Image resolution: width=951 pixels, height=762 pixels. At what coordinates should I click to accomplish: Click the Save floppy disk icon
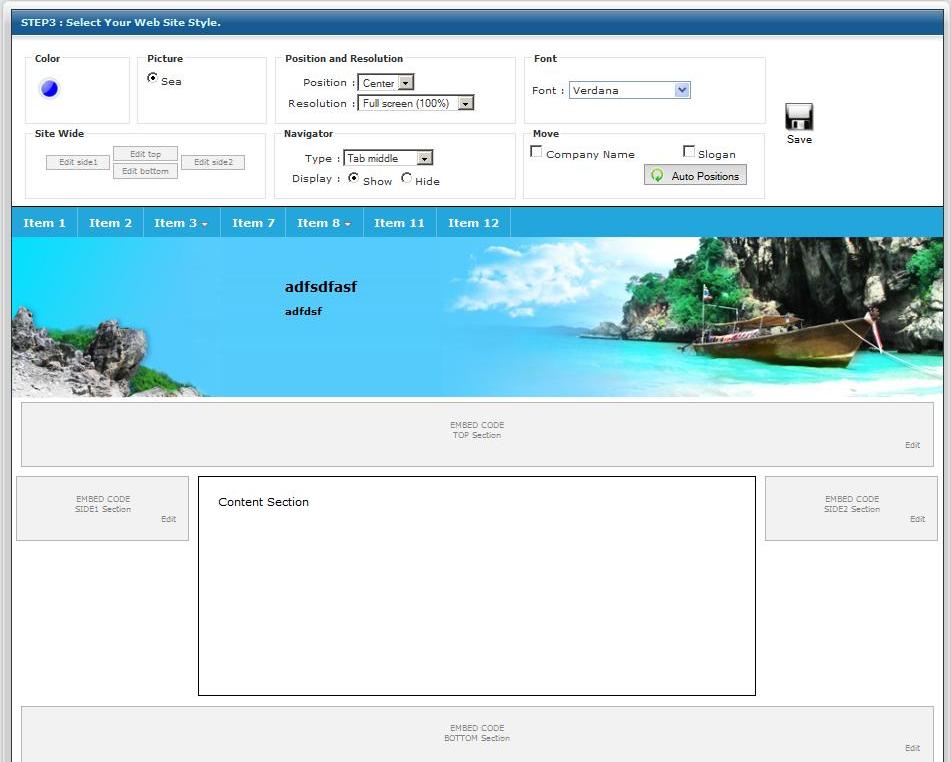(799, 117)
